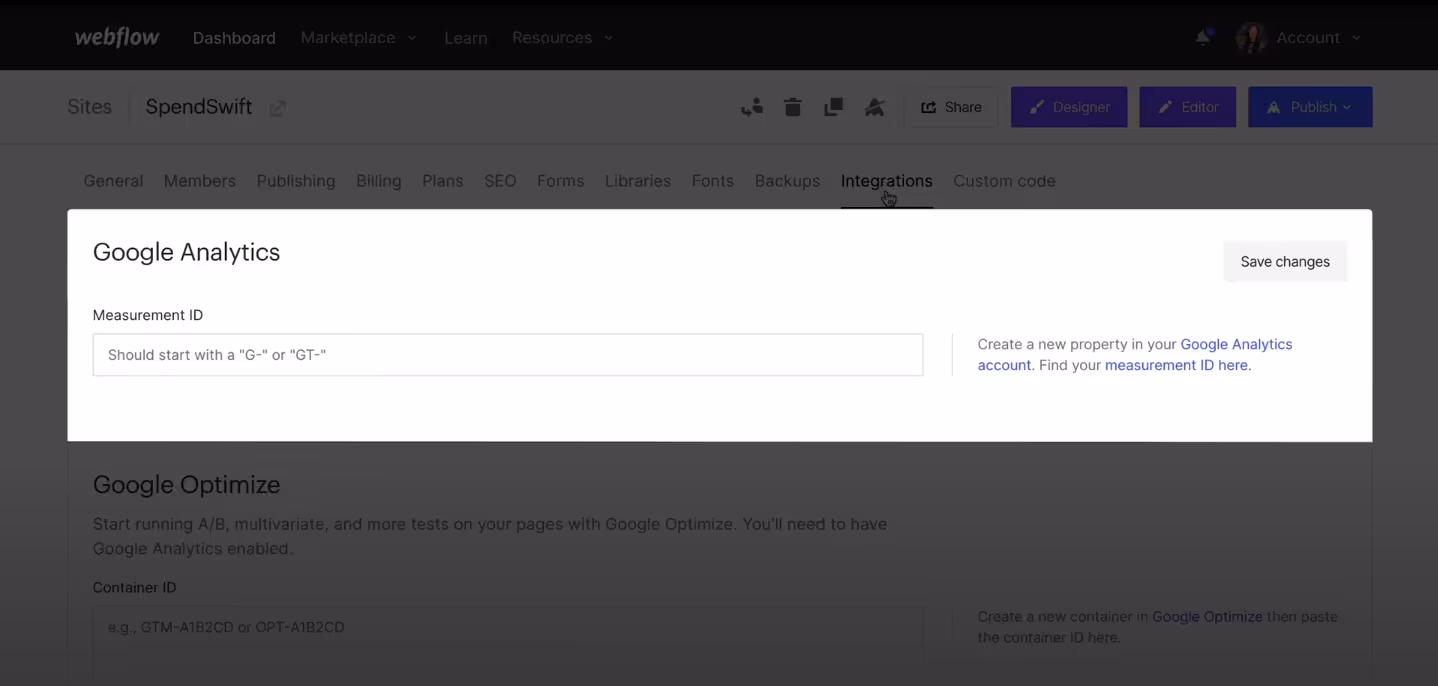Click the Container ID label
The width and height of the screenshot is (1438, 686).
(134, 588)
